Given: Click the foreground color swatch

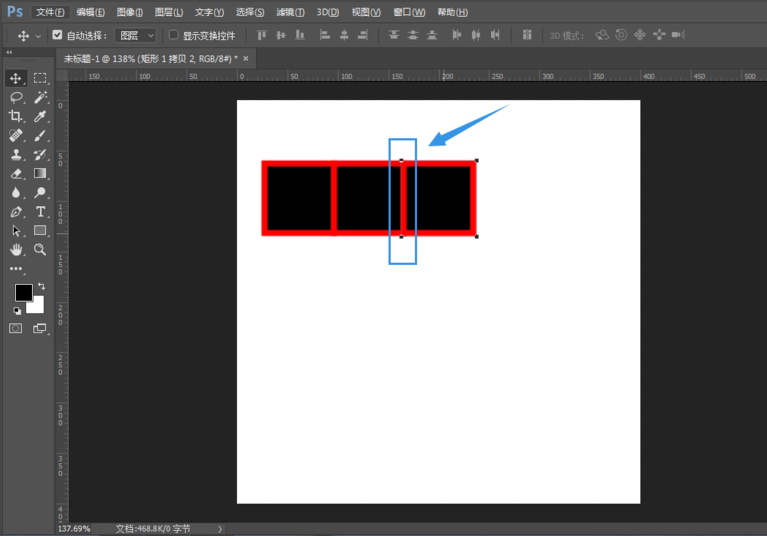Looking at the screenshot, I should [22, 292].
